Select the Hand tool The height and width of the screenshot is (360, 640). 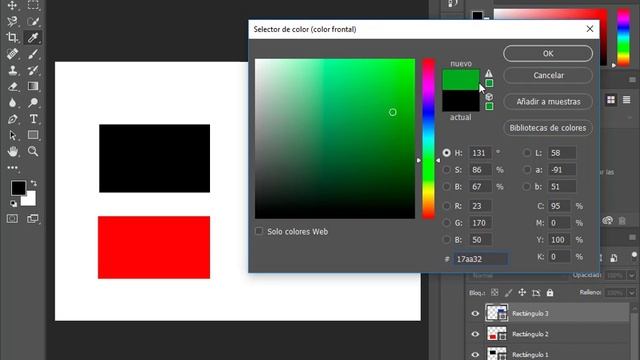coord(12,151)
